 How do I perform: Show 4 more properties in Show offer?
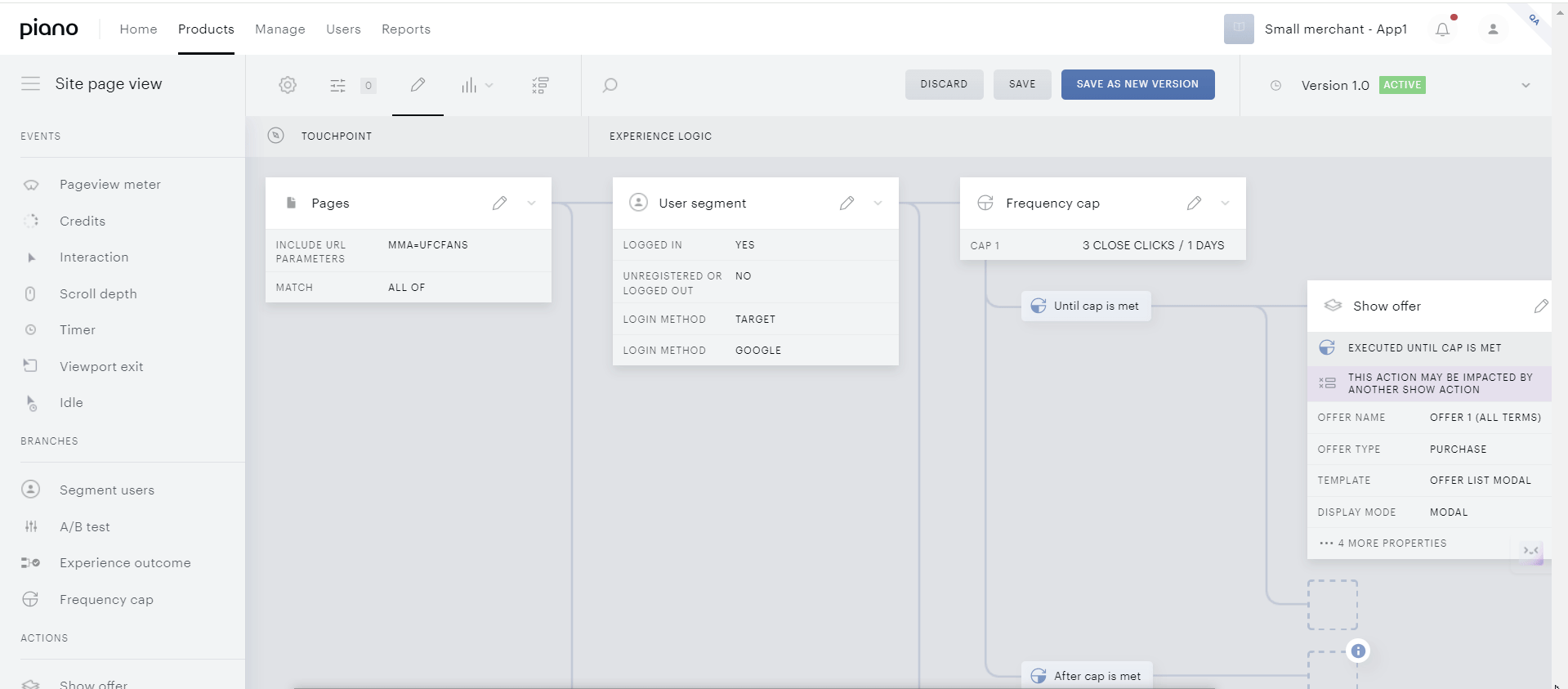point(1392,543)
